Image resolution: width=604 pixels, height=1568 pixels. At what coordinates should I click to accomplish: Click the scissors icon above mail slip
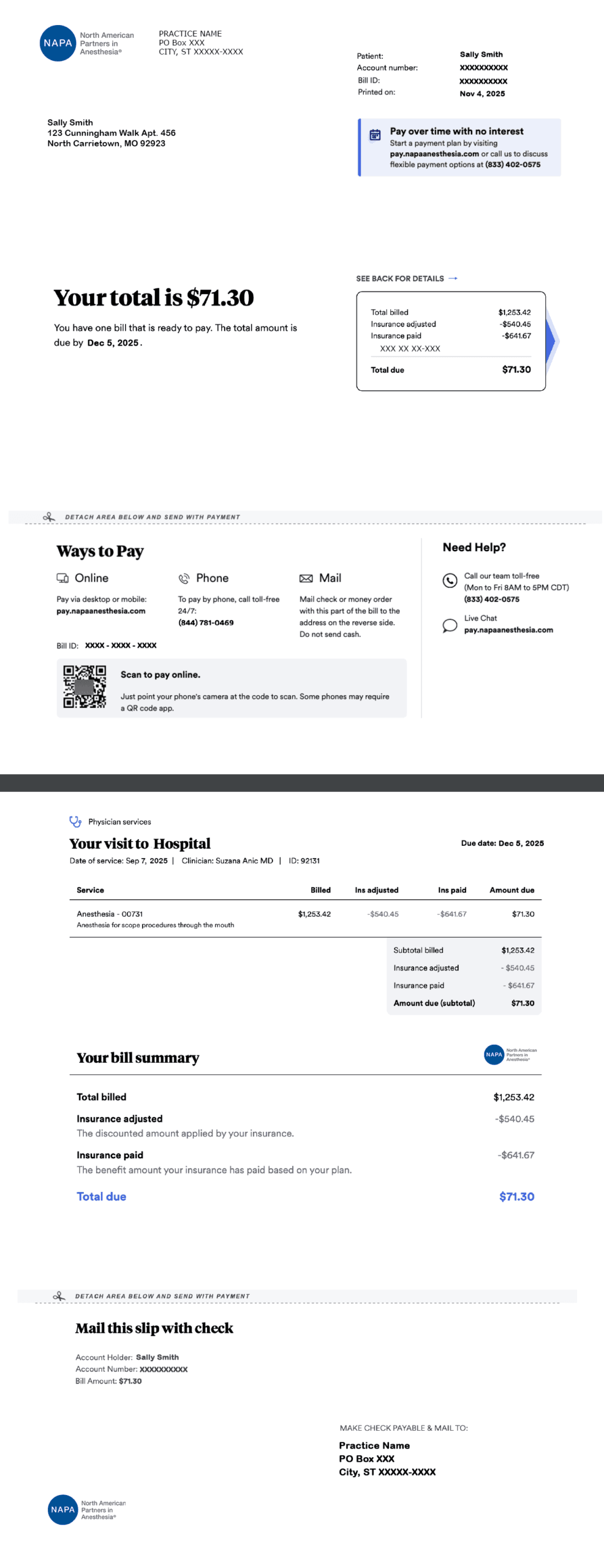(59, 1296)
